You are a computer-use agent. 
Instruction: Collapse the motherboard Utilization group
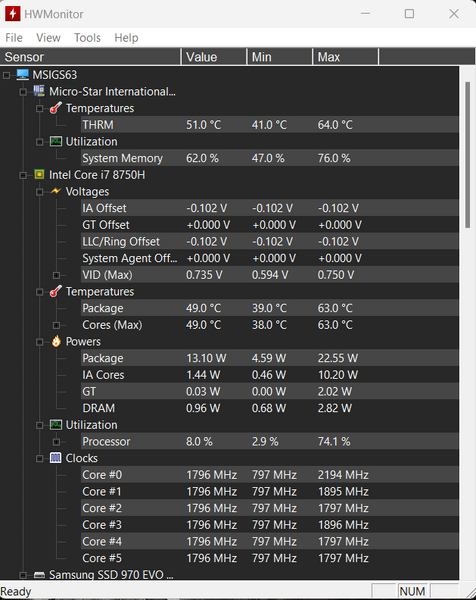point(40,142)
